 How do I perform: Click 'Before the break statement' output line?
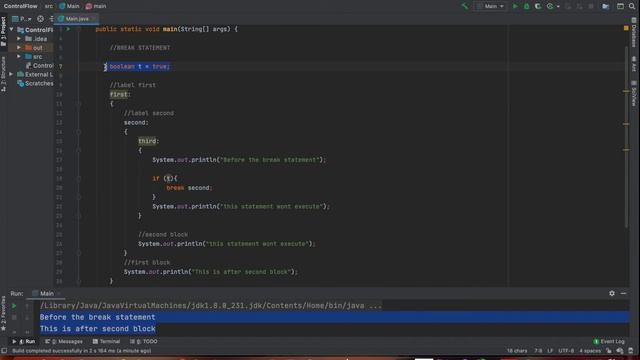click(98, 317)
